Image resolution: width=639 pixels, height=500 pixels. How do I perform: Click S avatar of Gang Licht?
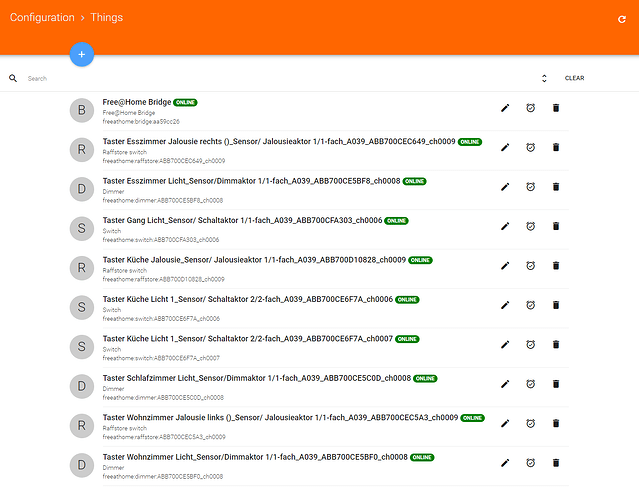82,229
